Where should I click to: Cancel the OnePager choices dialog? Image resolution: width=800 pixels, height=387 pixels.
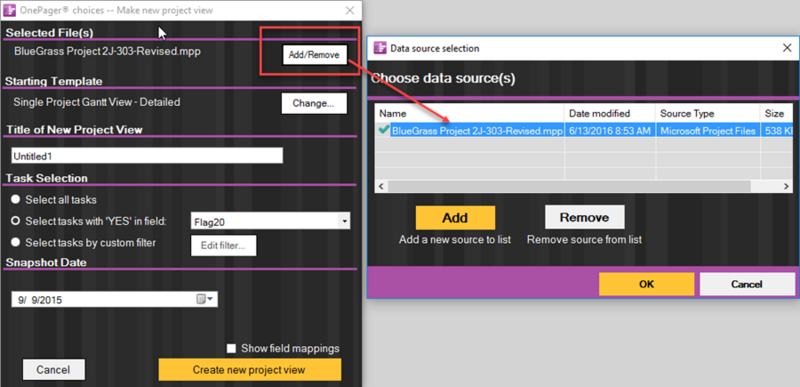pos(54,370)
